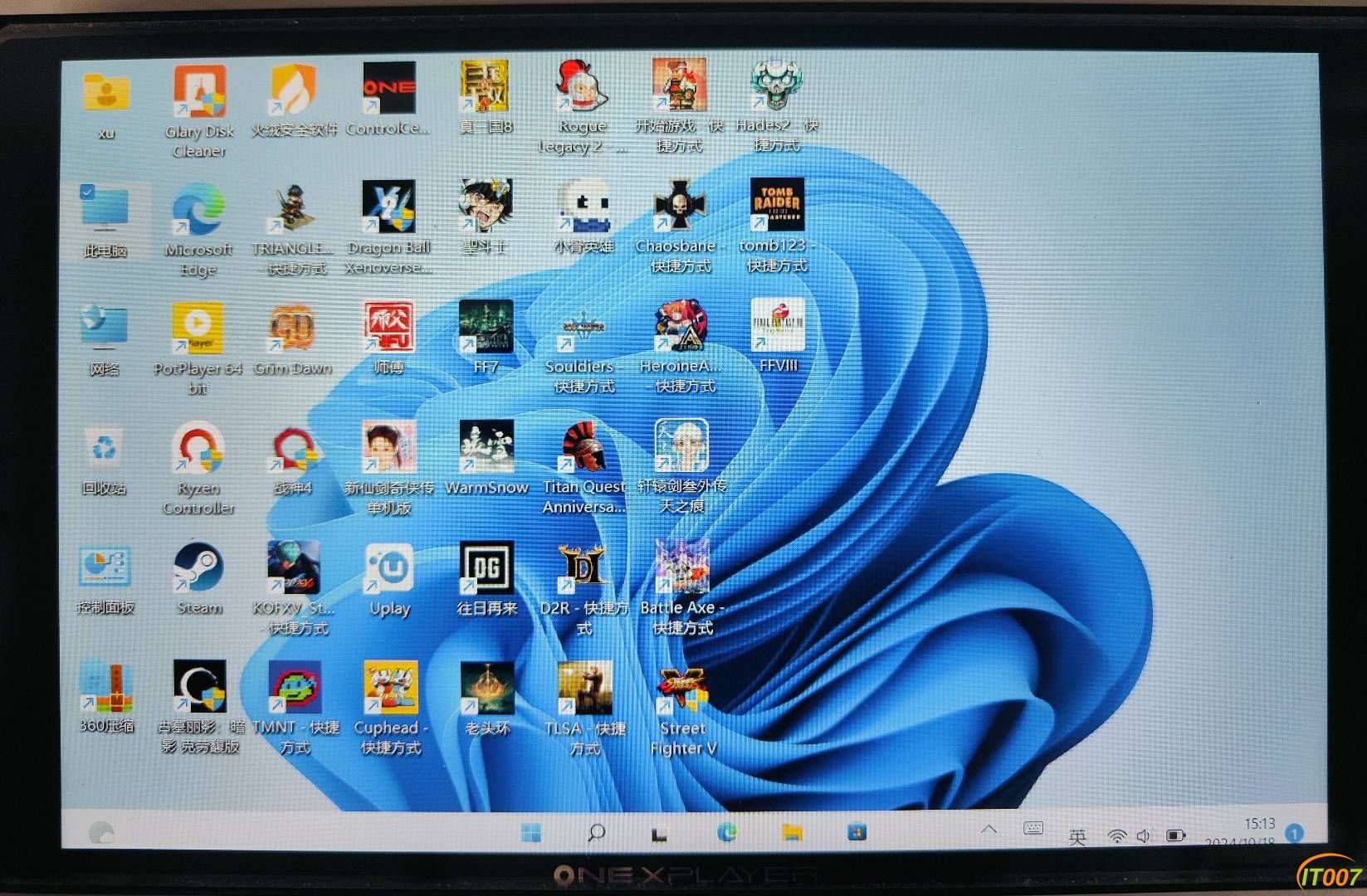
Task: Select the KOFXV shortcut icon
Action: 294,568
